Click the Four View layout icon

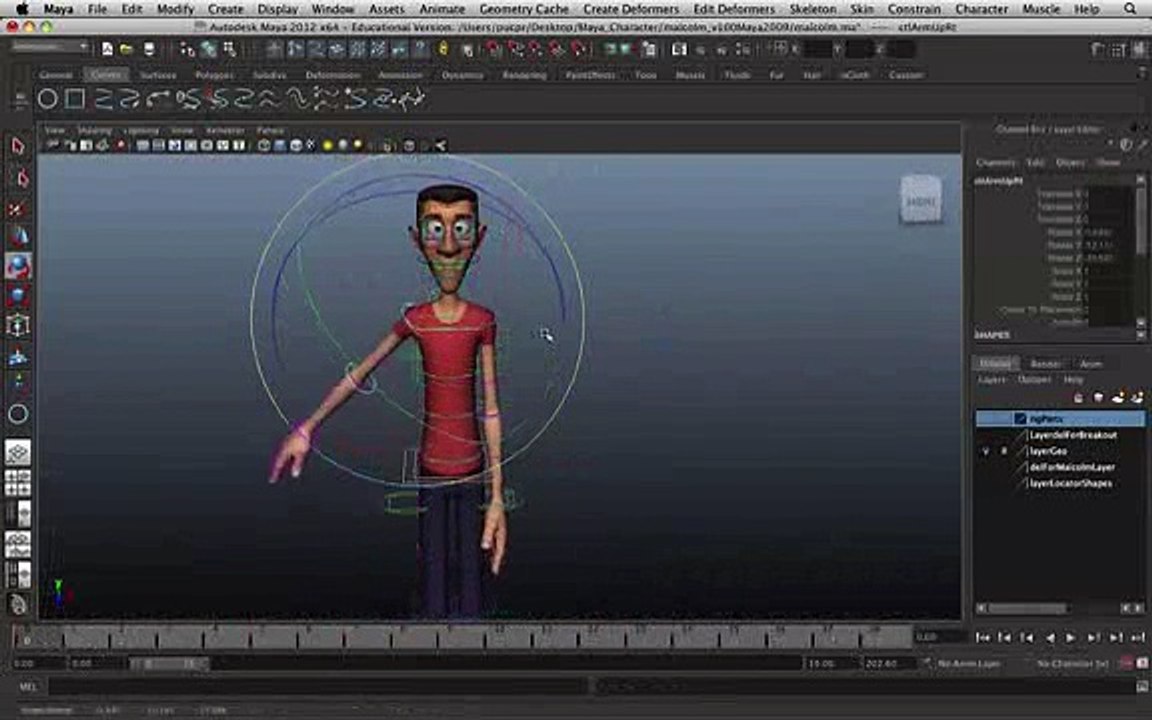click(18, 483)
